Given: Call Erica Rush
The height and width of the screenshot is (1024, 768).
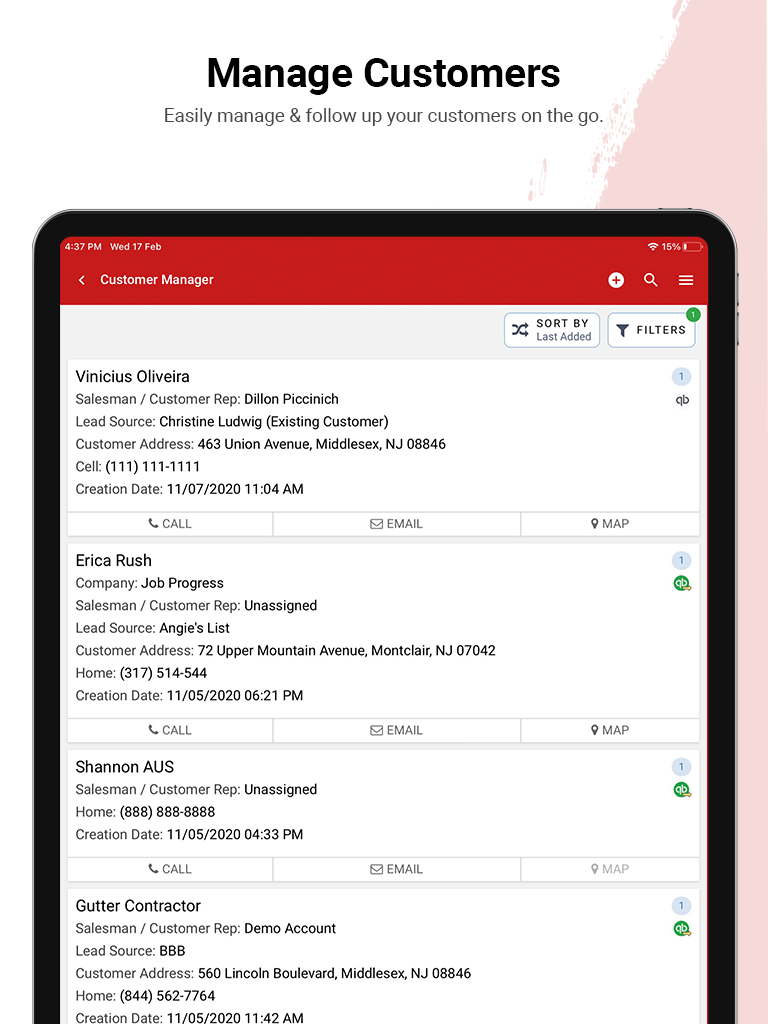Looking at the screenshot, I should click(170, 730).
